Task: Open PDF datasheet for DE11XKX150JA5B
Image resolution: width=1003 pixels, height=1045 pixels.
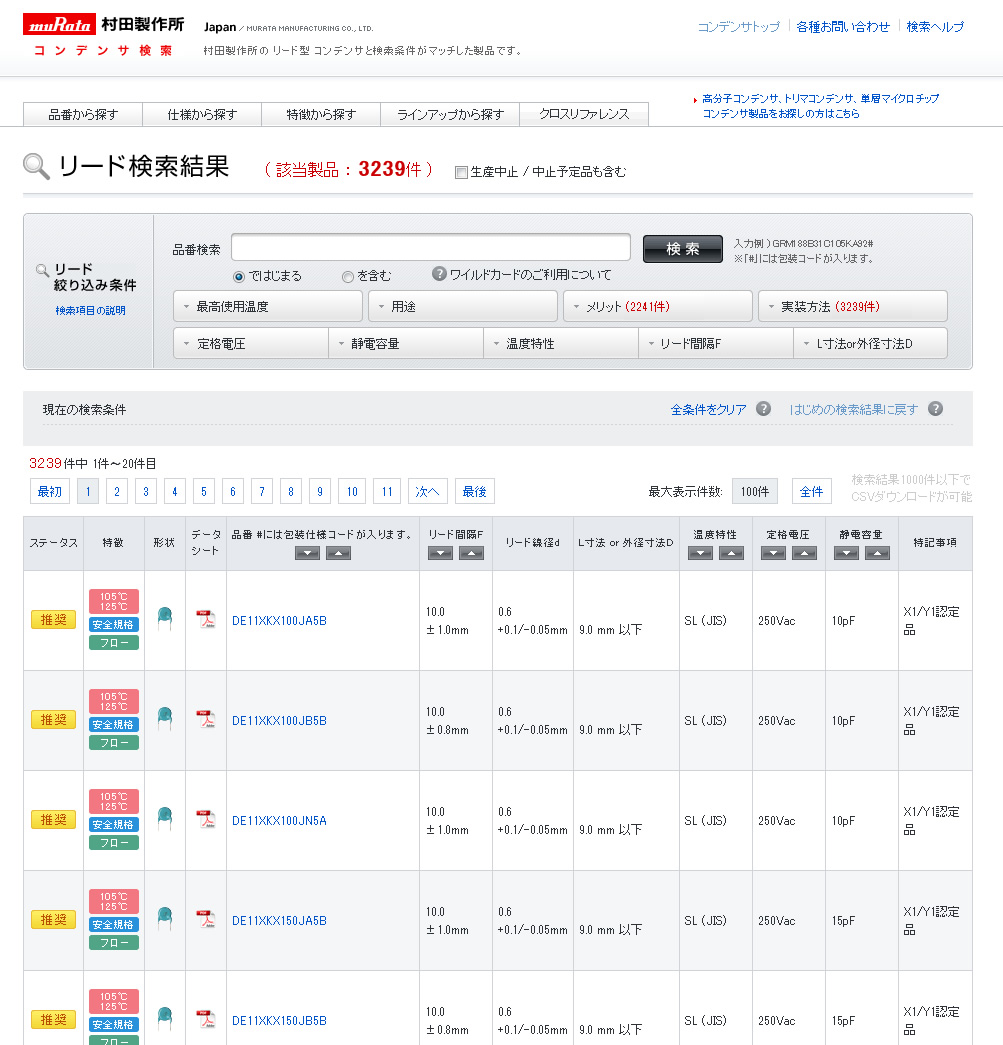Action: [206, 919]
